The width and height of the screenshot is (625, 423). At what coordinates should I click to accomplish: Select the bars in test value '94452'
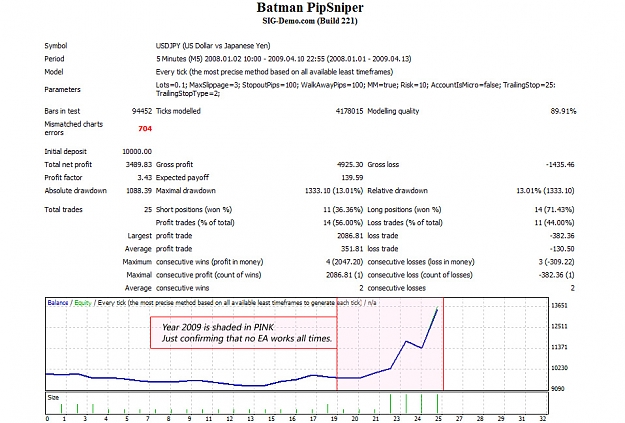coord(142,111)
